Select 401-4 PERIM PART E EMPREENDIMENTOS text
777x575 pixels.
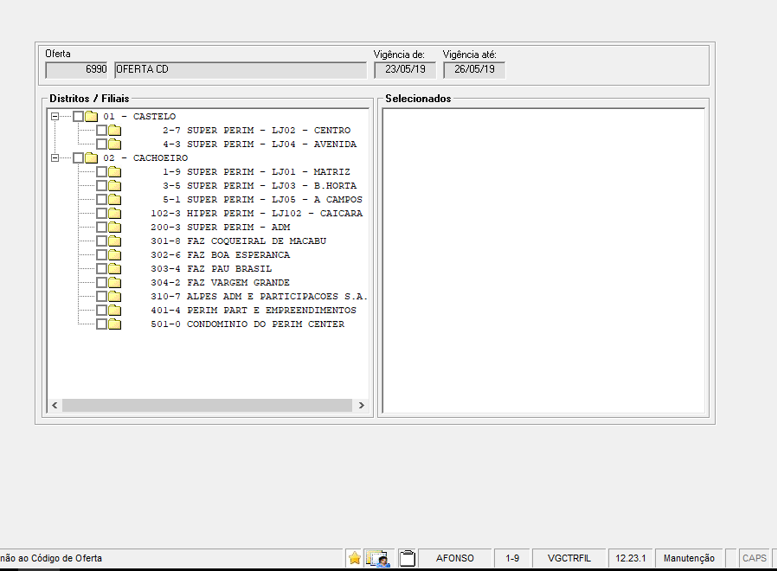tap(253, 311)
